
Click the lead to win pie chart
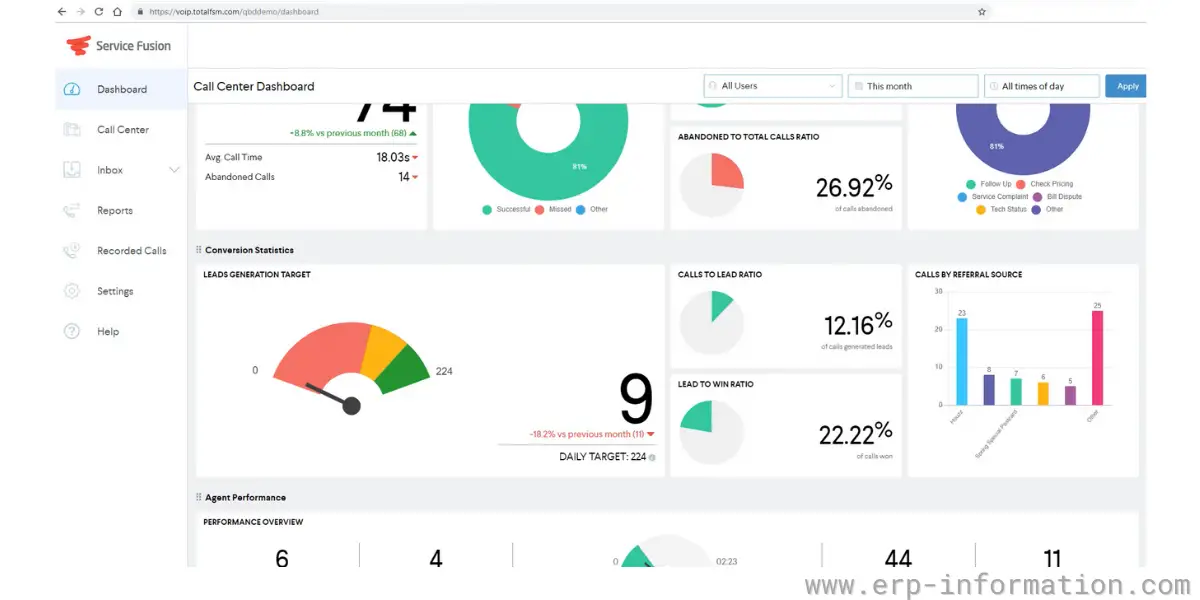tap(712, 432)
